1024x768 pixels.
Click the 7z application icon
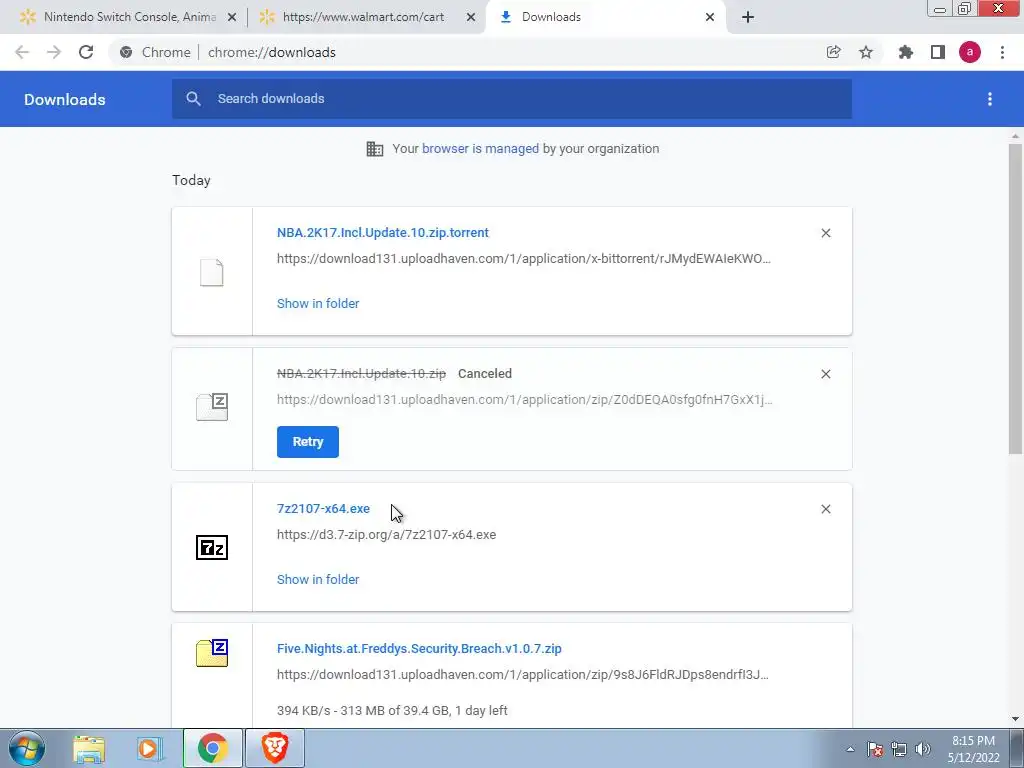click(212, 547)
